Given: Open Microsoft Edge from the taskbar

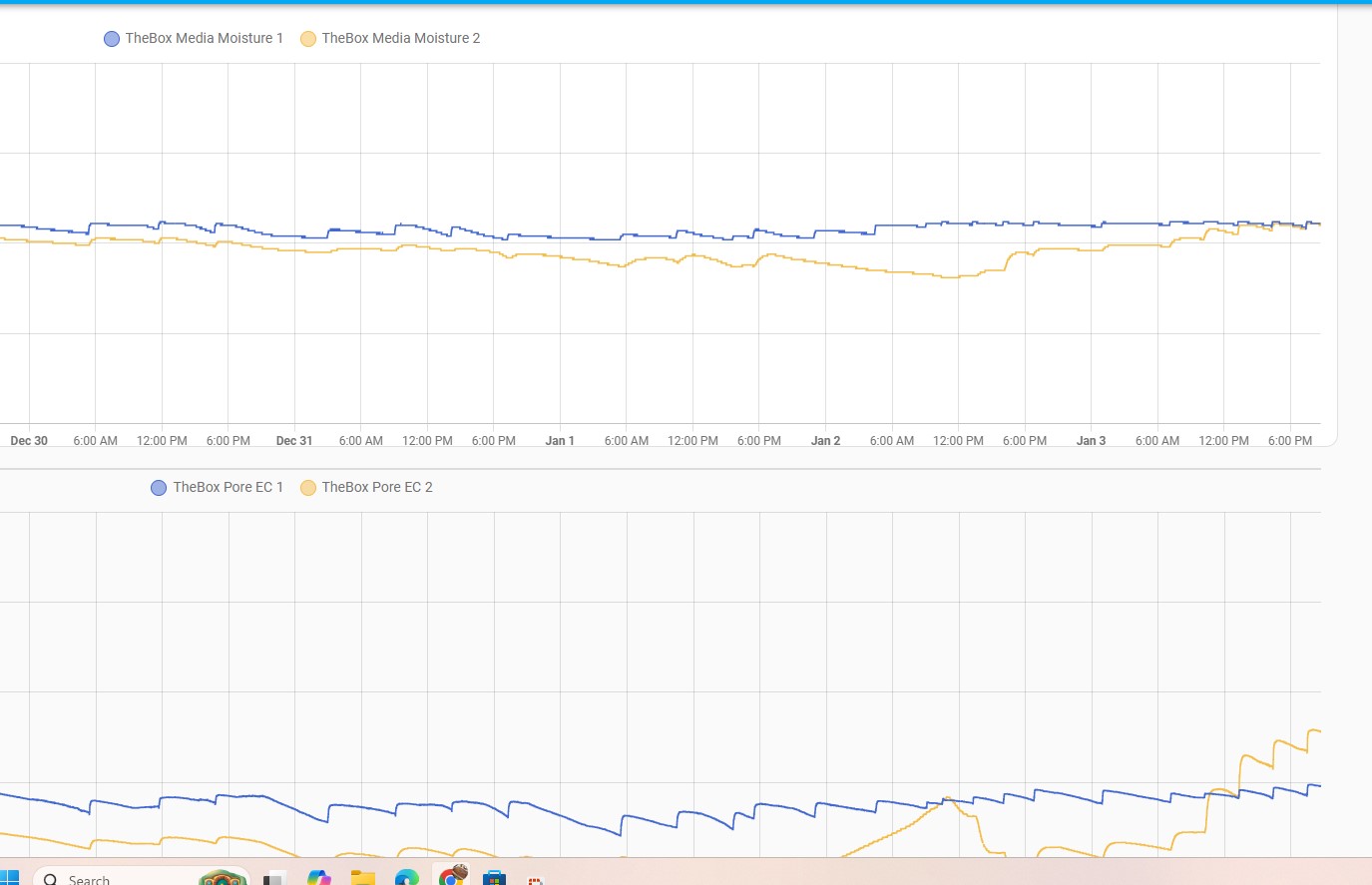Looking at the screenshot, I should pos(407,877).
